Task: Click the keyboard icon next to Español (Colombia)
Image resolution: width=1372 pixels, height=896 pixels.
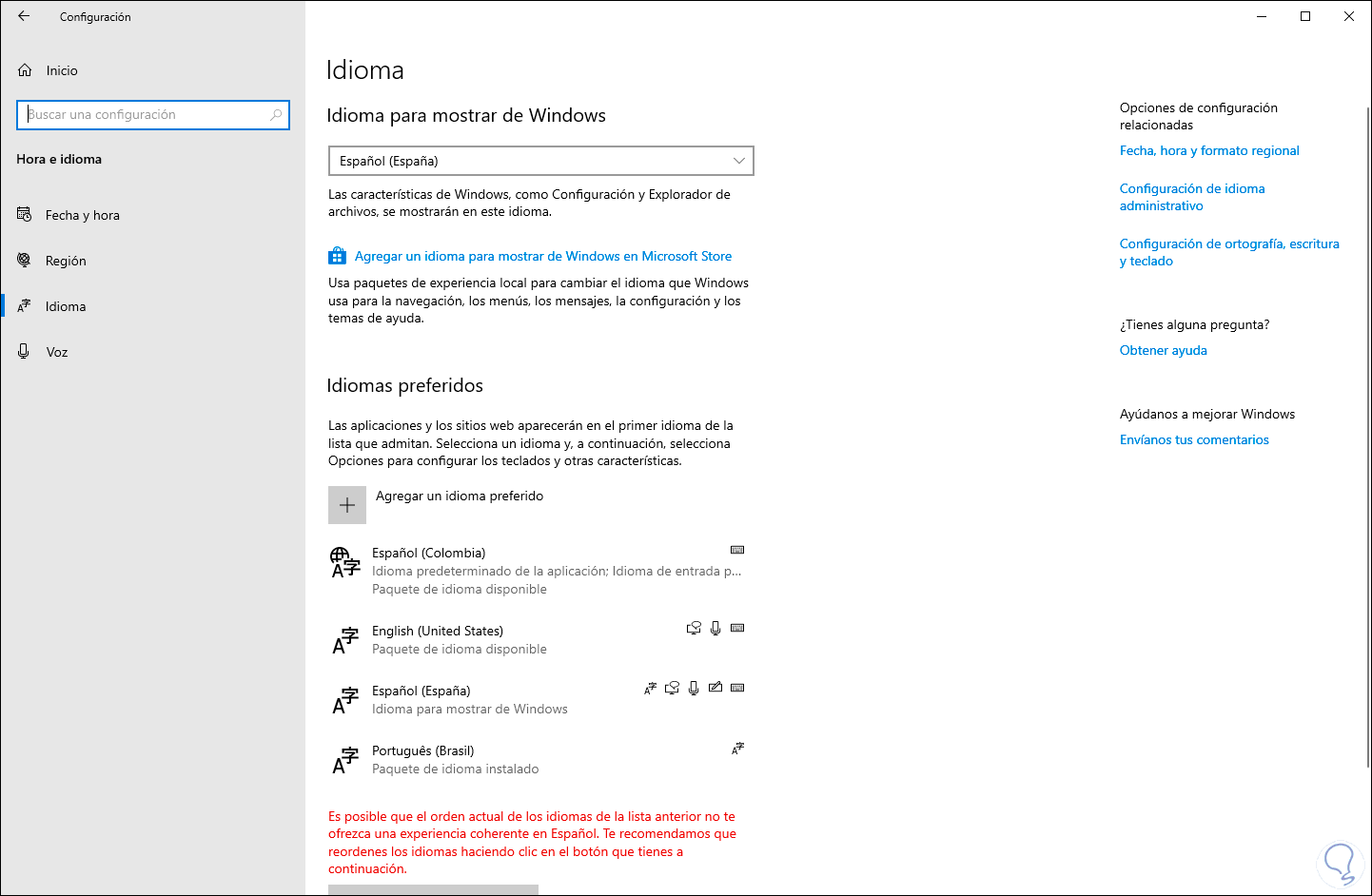Action: (737, 550)
